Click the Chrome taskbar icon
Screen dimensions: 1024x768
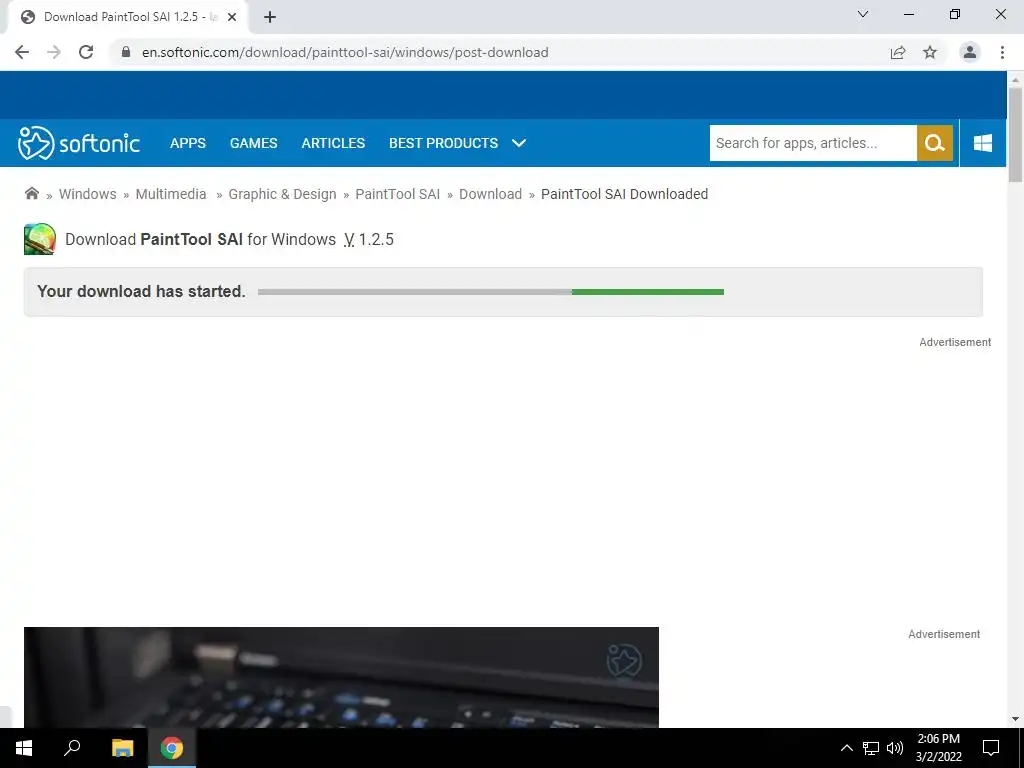coord(172,748)
